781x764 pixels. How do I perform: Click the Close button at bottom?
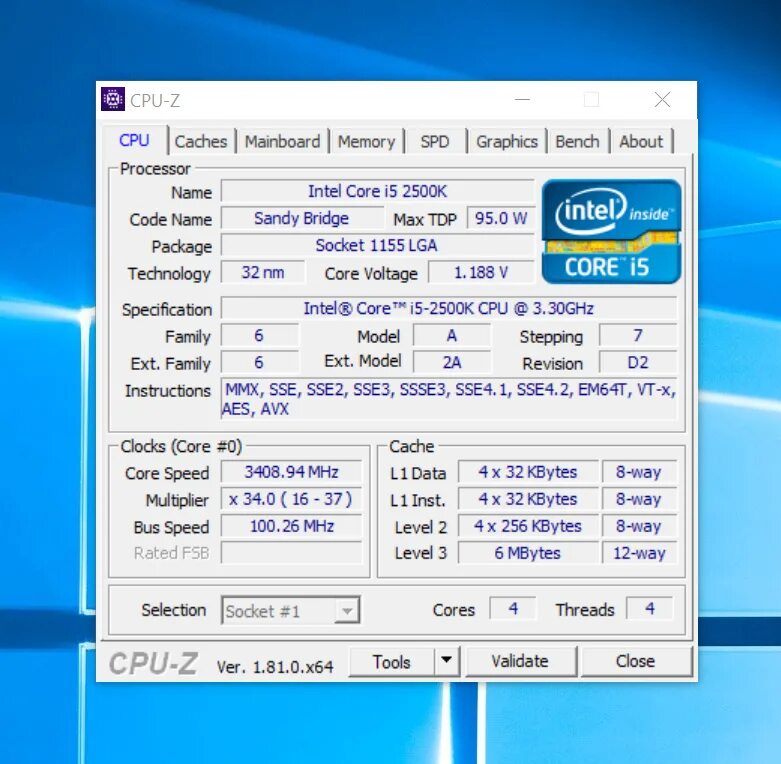(636, 661)
